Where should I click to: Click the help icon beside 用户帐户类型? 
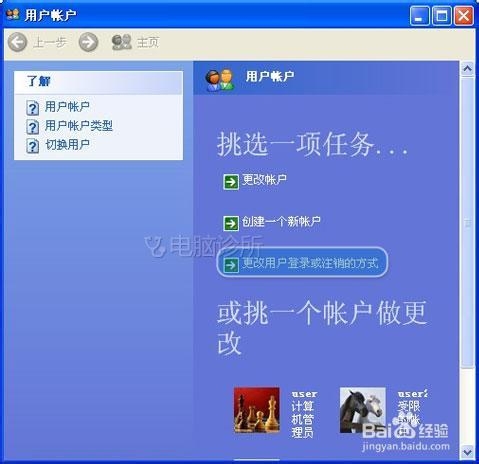point(33,127)
